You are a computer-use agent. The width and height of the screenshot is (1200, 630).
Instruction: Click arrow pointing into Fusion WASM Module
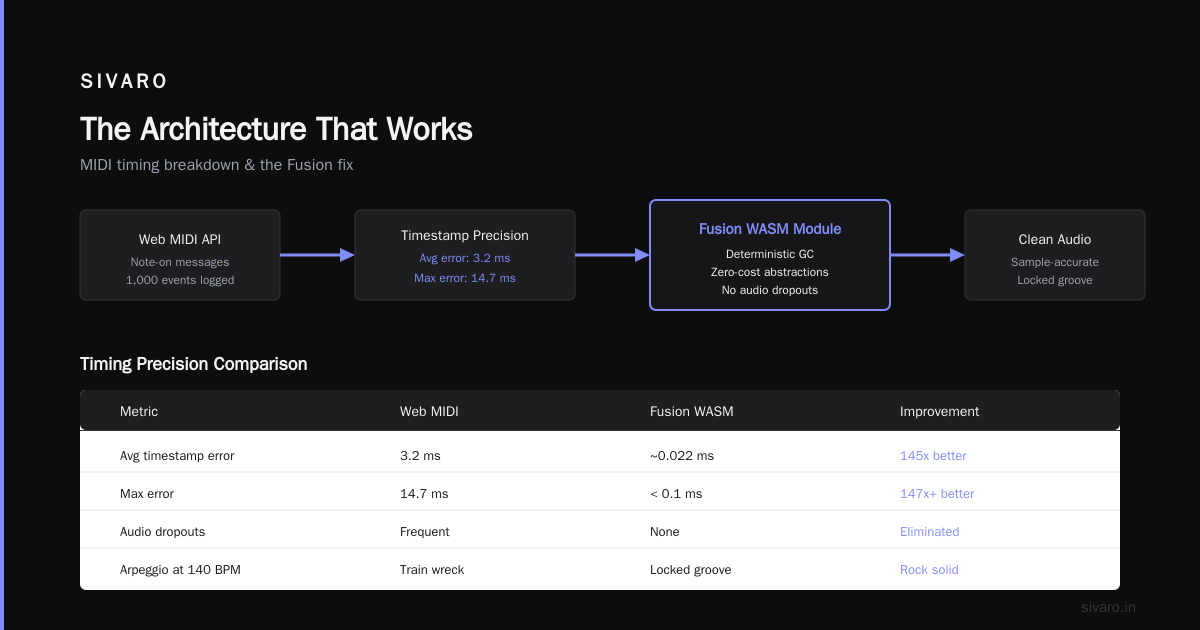click(612, 255)
